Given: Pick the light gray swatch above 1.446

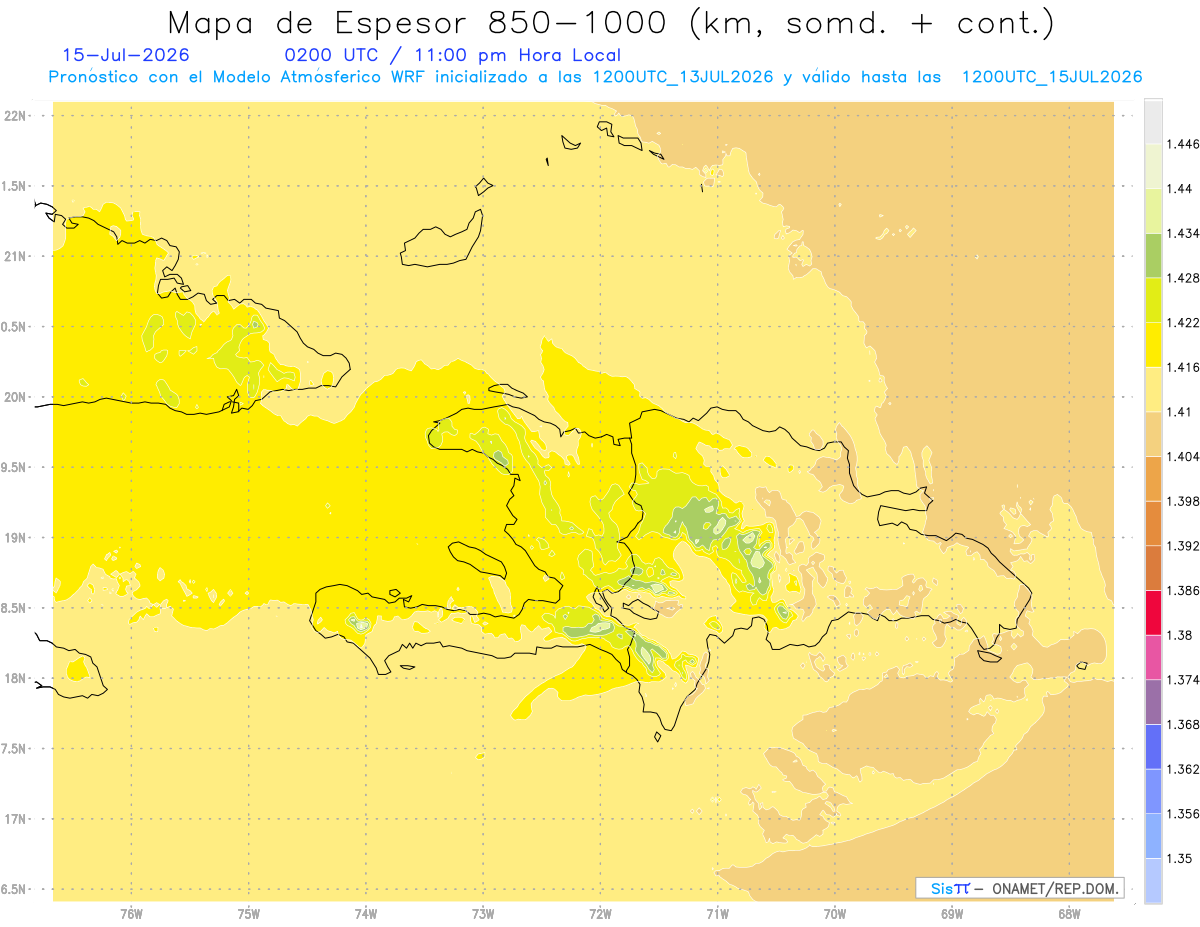Looking at the screenshot, I should tap(1153, 121).
